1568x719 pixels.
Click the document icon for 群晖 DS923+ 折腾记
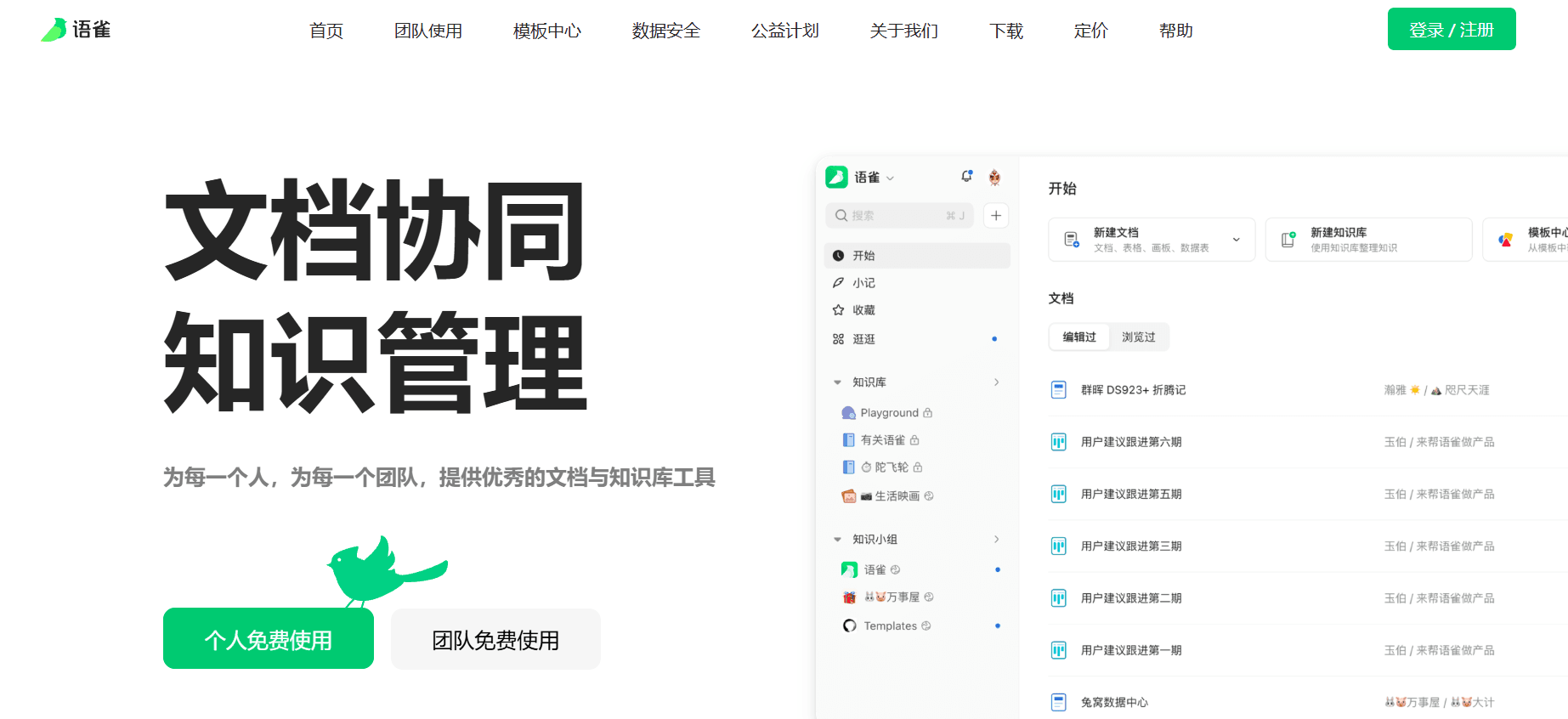[1059, 390]
